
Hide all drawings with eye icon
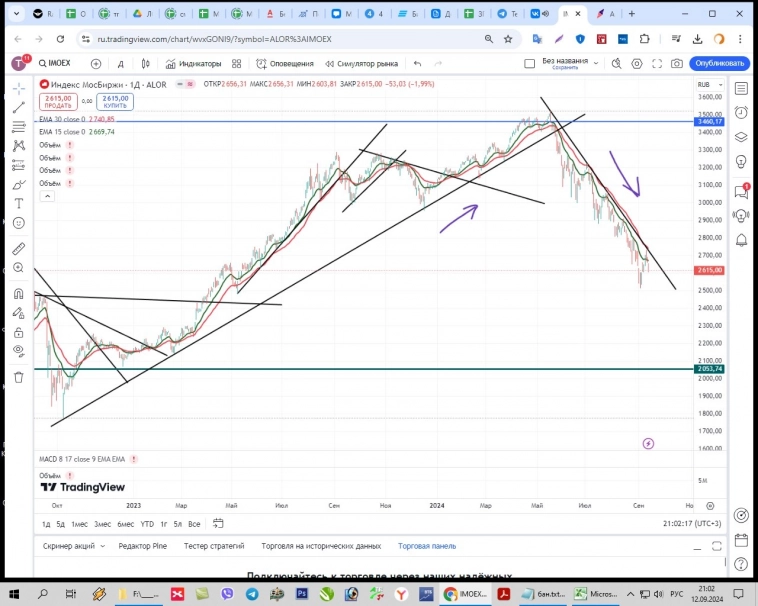click(x=18, y=350)
